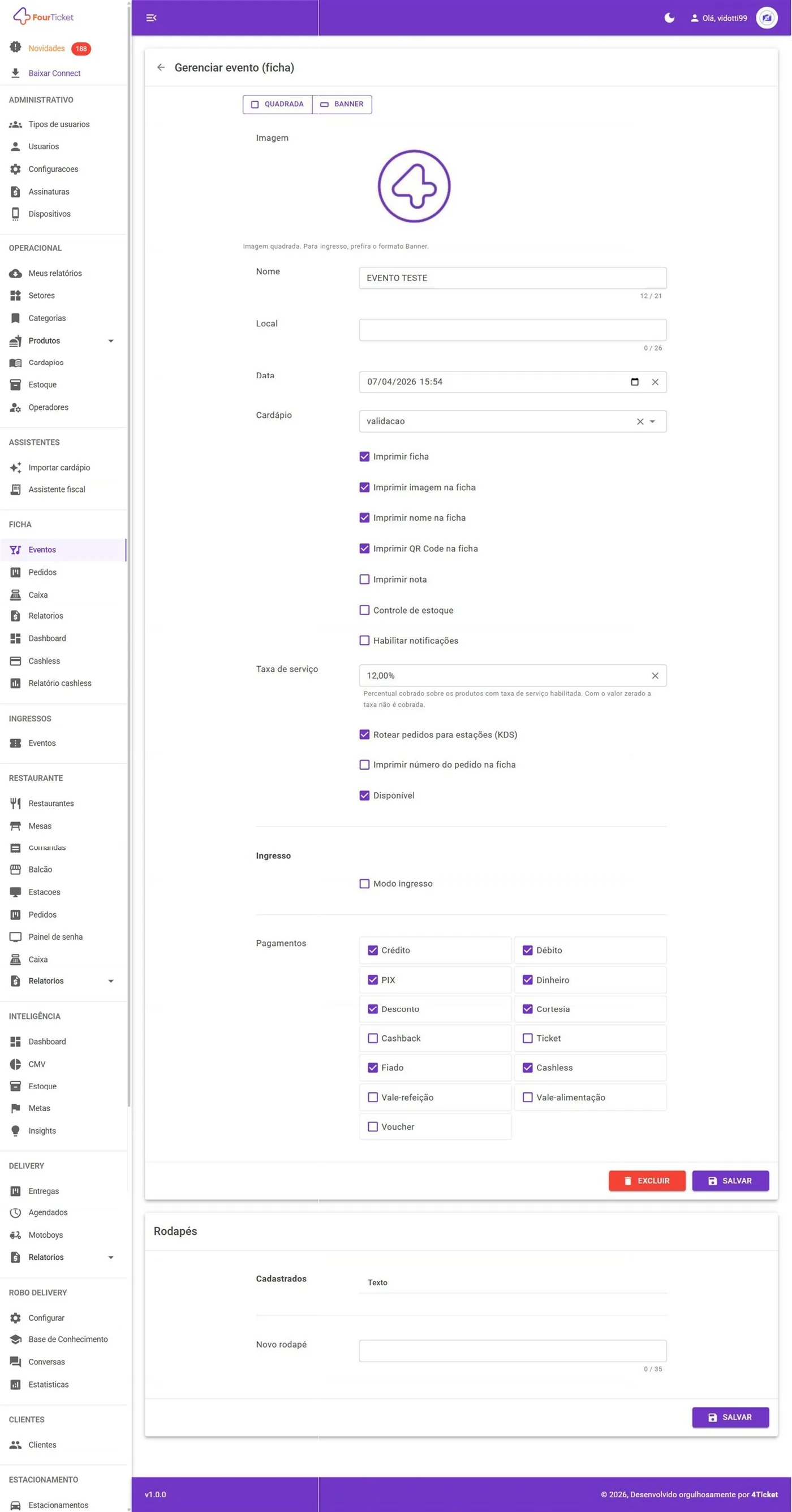Enable Imprimir nota checkbox

click(364, 580)
